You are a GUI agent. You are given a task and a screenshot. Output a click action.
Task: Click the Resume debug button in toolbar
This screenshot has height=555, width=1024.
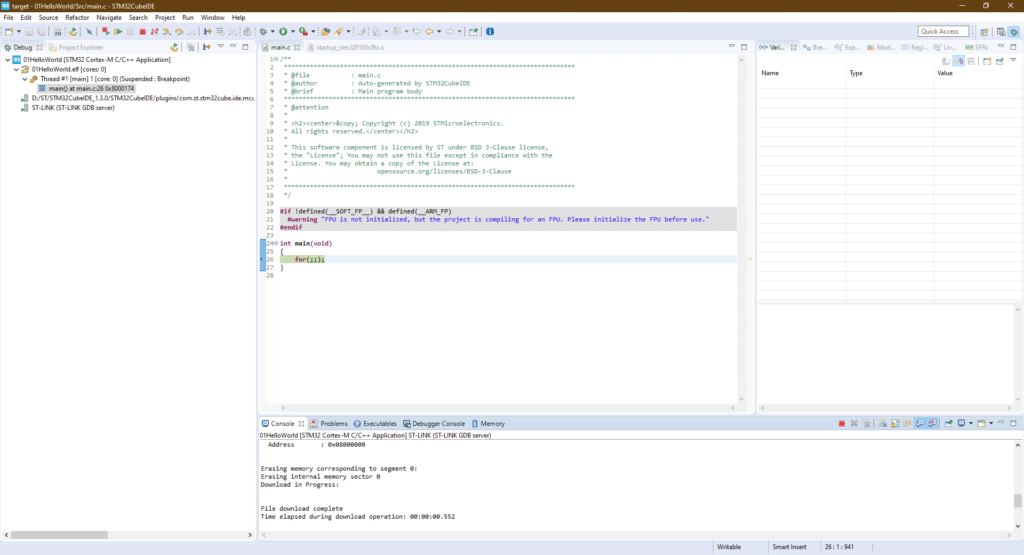119,32
